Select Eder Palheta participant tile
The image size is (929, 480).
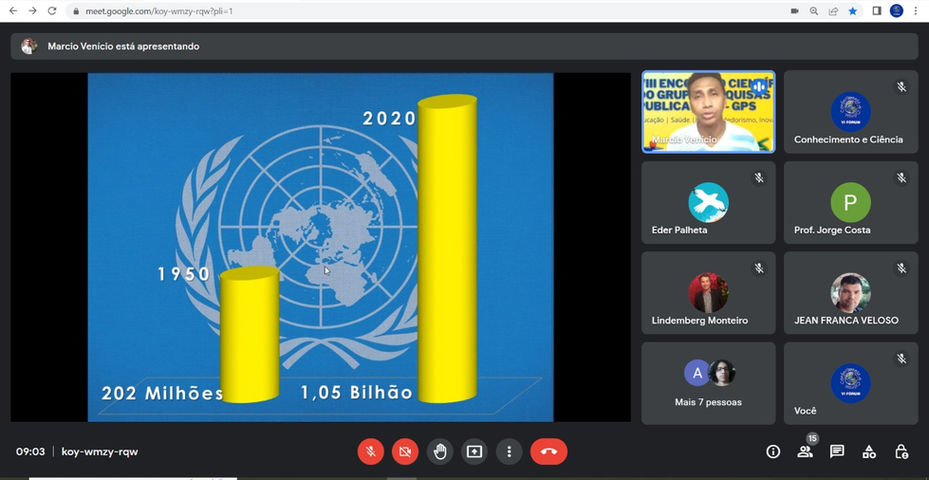(708, 203)
